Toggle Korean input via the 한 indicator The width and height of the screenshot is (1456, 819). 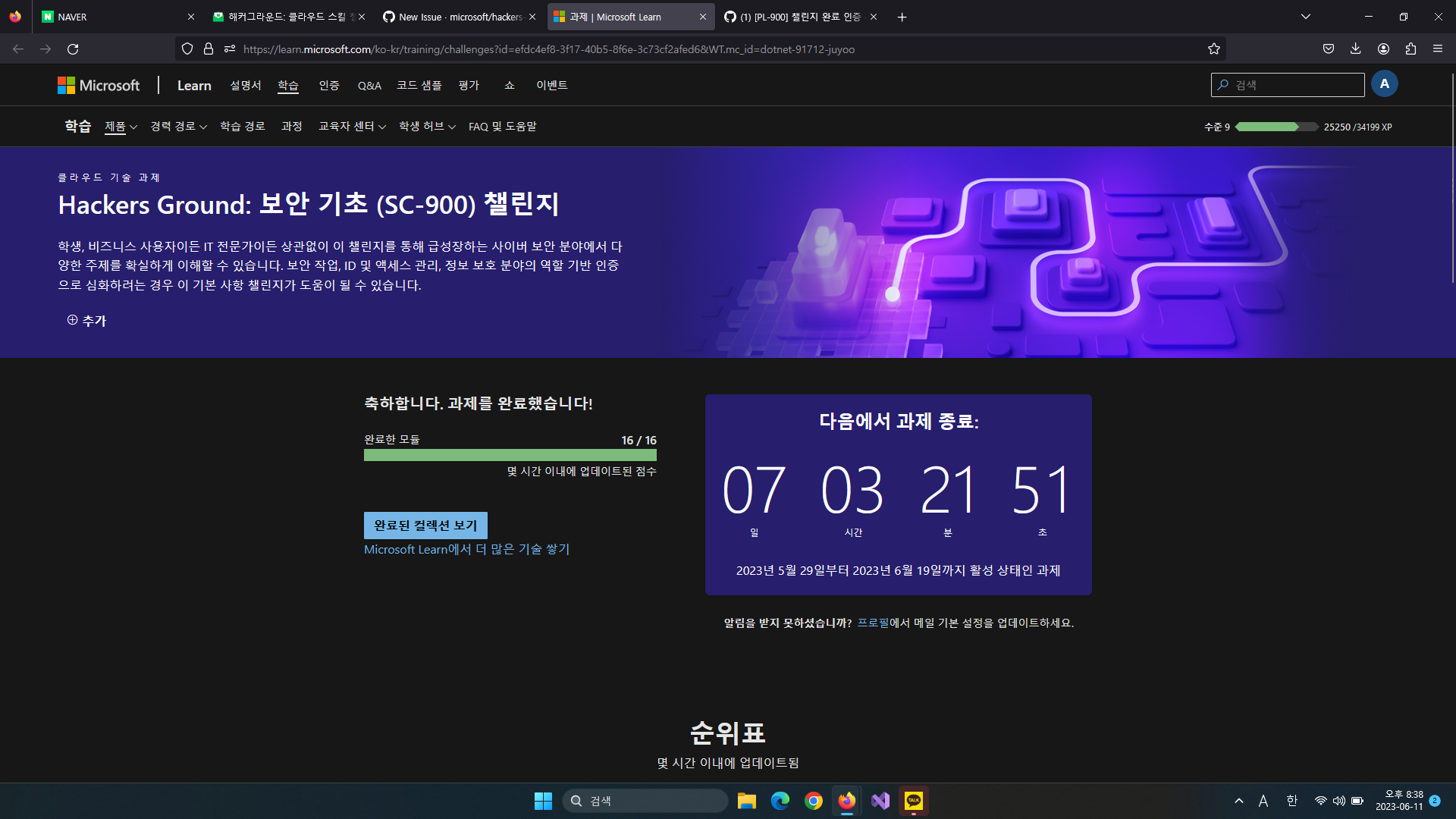(x=1291, y=801)
